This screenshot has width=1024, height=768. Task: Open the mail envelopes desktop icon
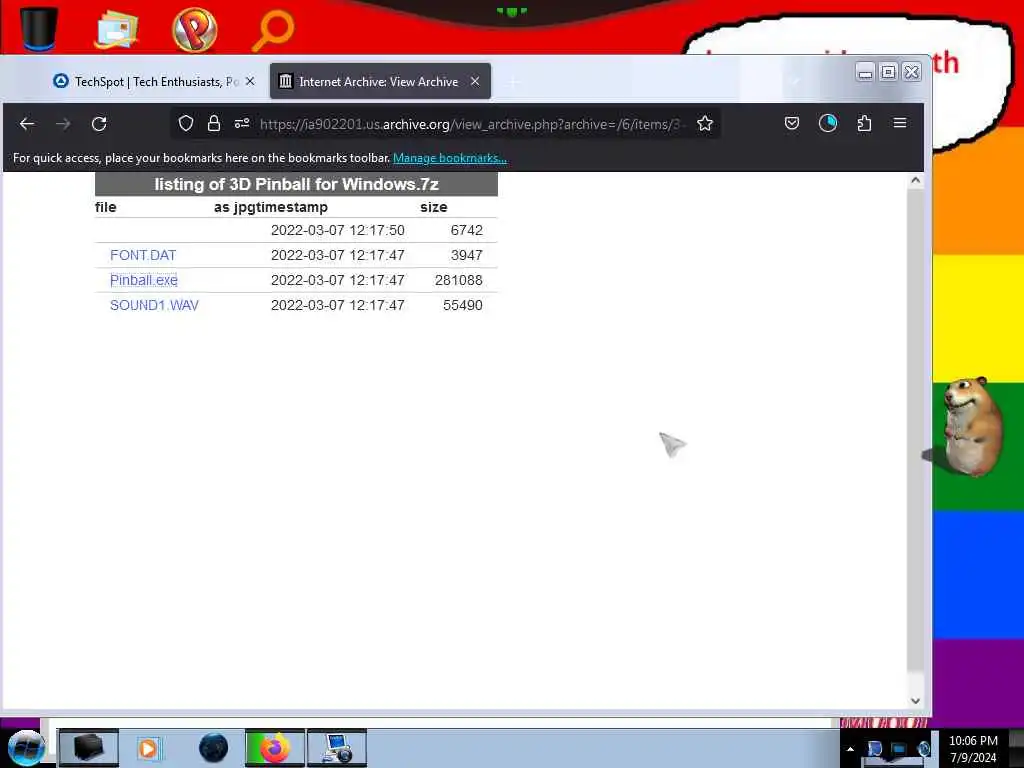116,29
